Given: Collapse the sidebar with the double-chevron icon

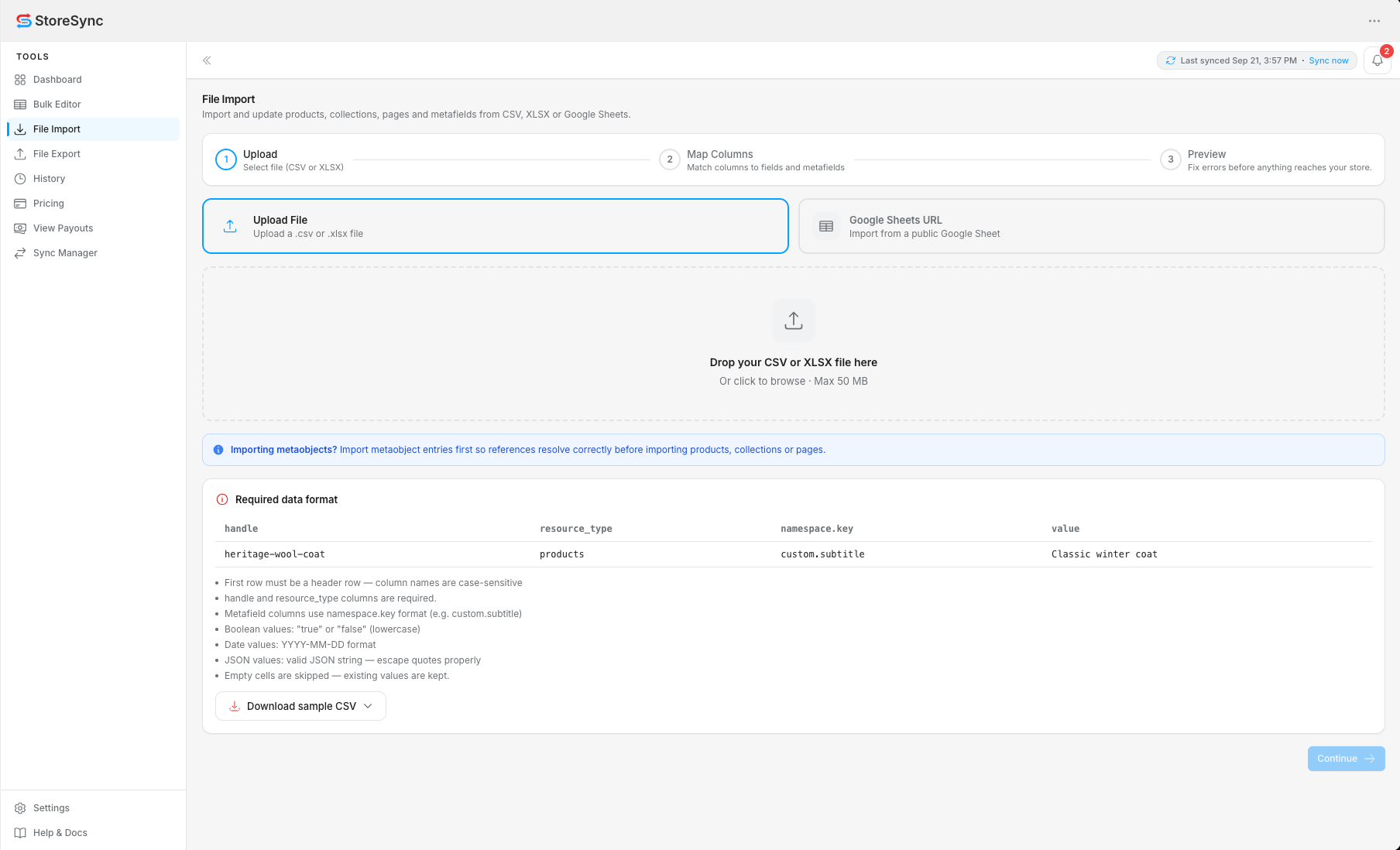Looking at the screenshot, I should click(x=207, y=60).
